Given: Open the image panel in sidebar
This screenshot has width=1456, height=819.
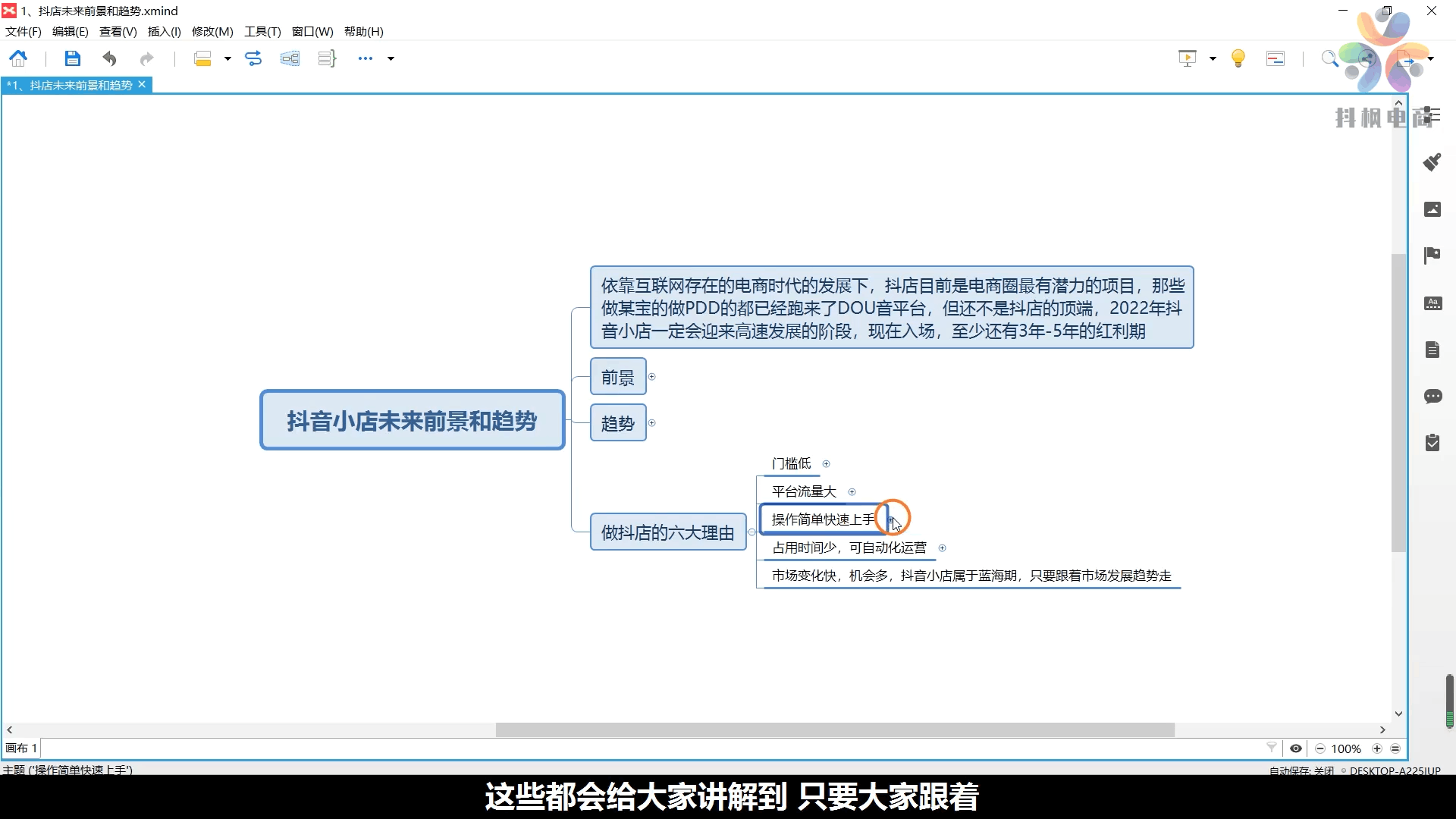Looking at the screenshot, I should (x=1432, y=209).
